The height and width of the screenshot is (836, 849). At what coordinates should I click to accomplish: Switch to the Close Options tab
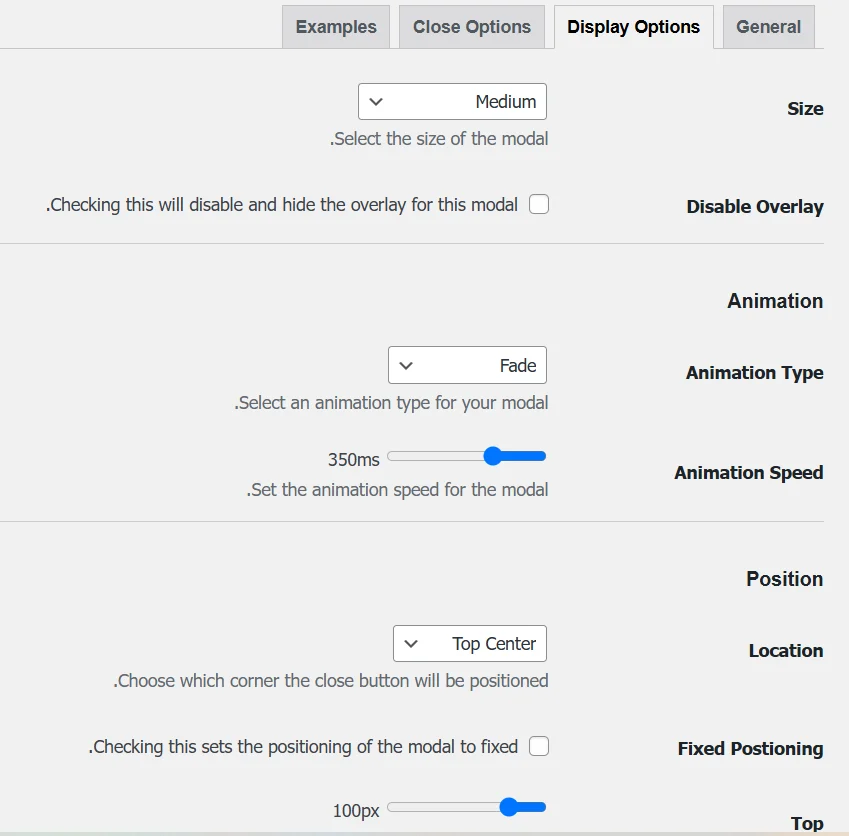click(471, 27)
